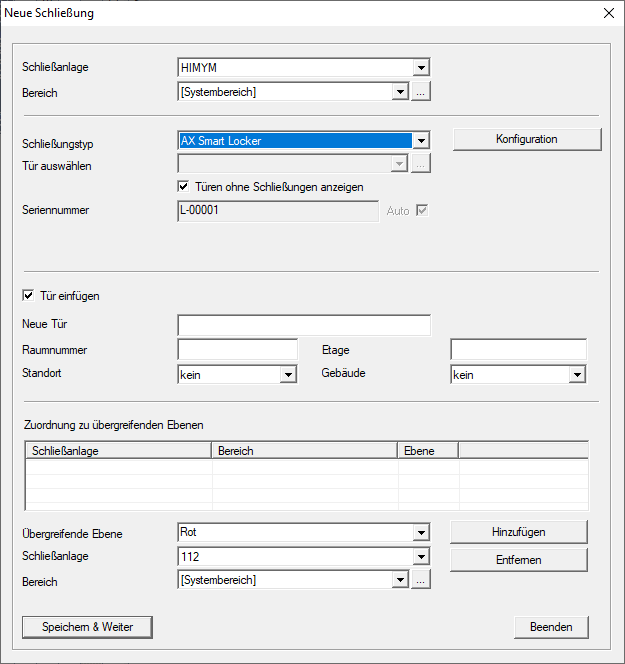Click the Etage input field
625x664 pixels.
point(517,349)
